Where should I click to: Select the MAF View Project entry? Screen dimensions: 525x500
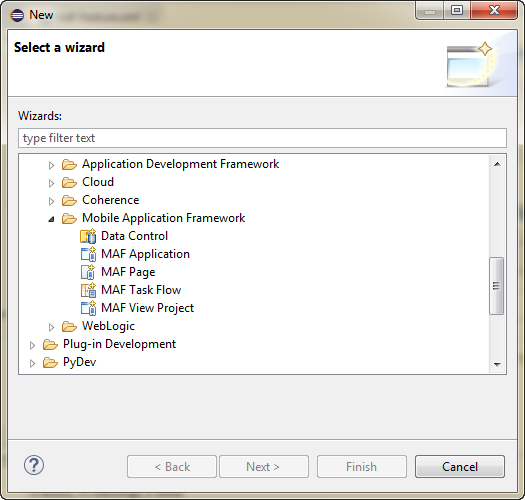click(x=147, y=308)
